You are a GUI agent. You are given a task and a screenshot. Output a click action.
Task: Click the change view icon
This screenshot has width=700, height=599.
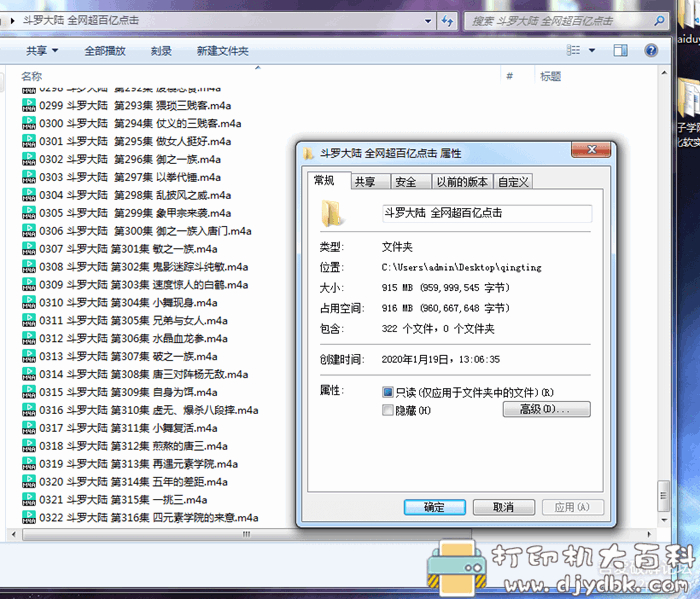click(573, 50)
